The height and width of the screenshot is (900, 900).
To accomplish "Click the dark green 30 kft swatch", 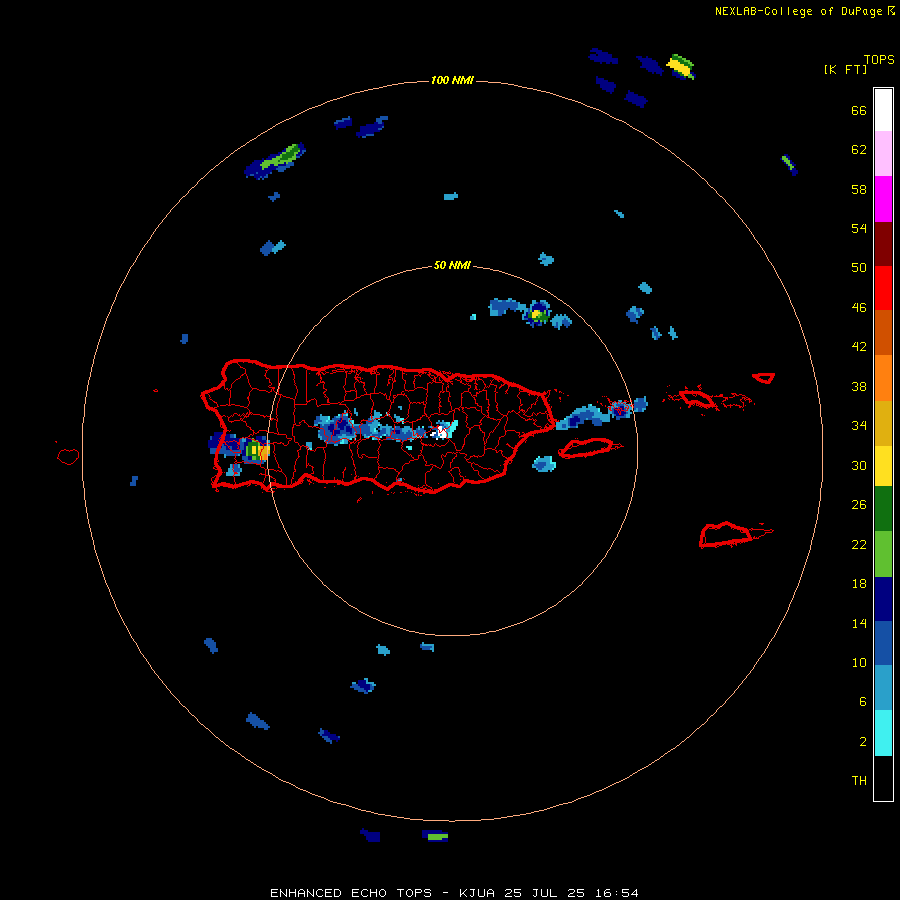I will pos(883,509).
